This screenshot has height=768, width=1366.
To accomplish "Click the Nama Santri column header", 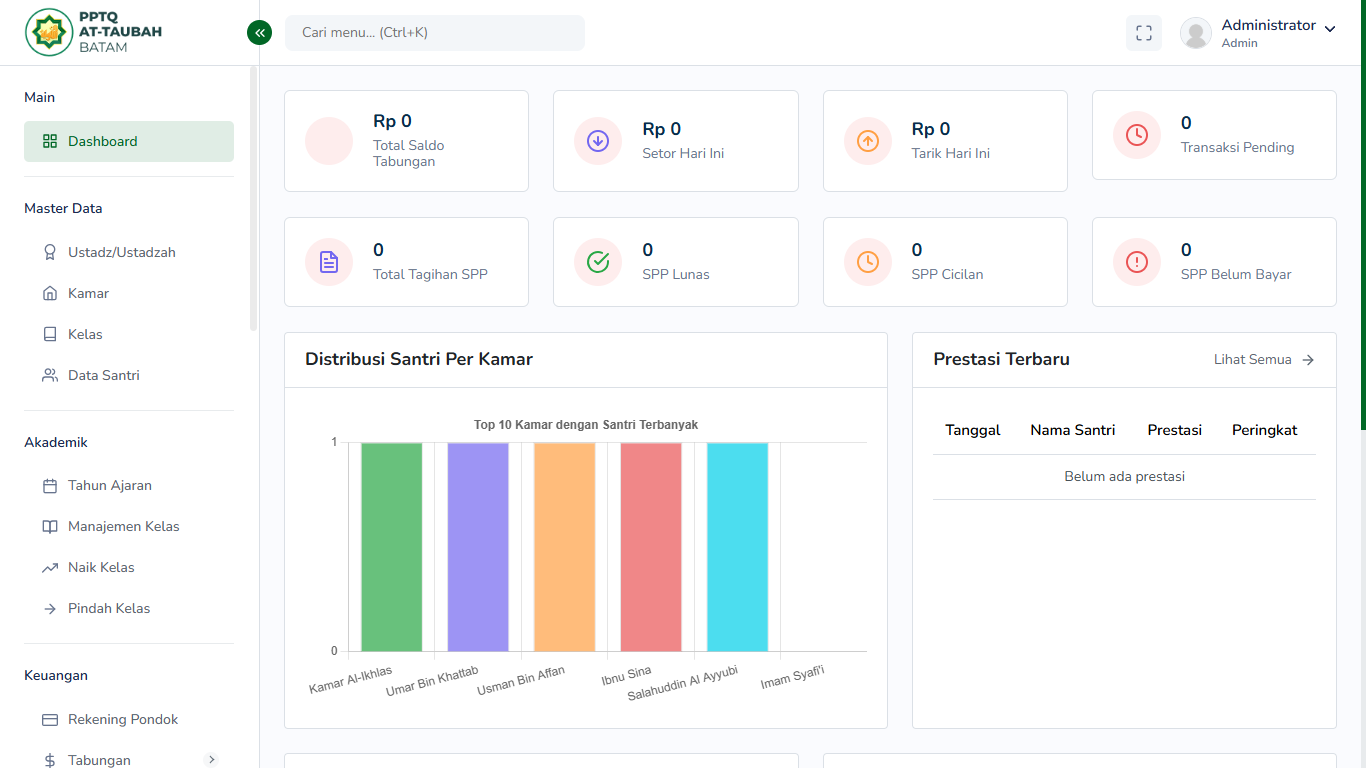I will (1073, 430).
